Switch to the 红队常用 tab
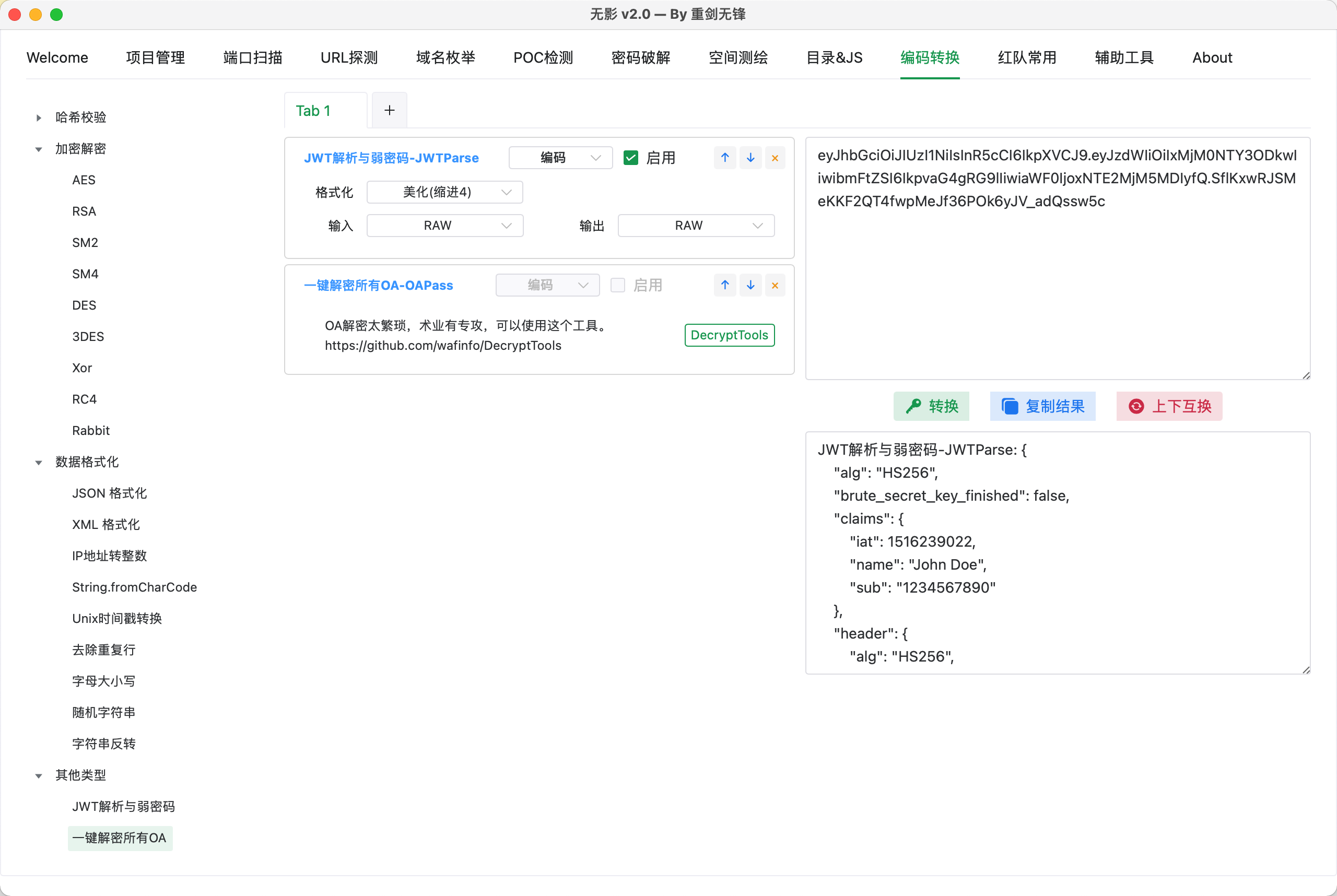1337x896 pixels. pyautogui.click(x=1027, y=58)
